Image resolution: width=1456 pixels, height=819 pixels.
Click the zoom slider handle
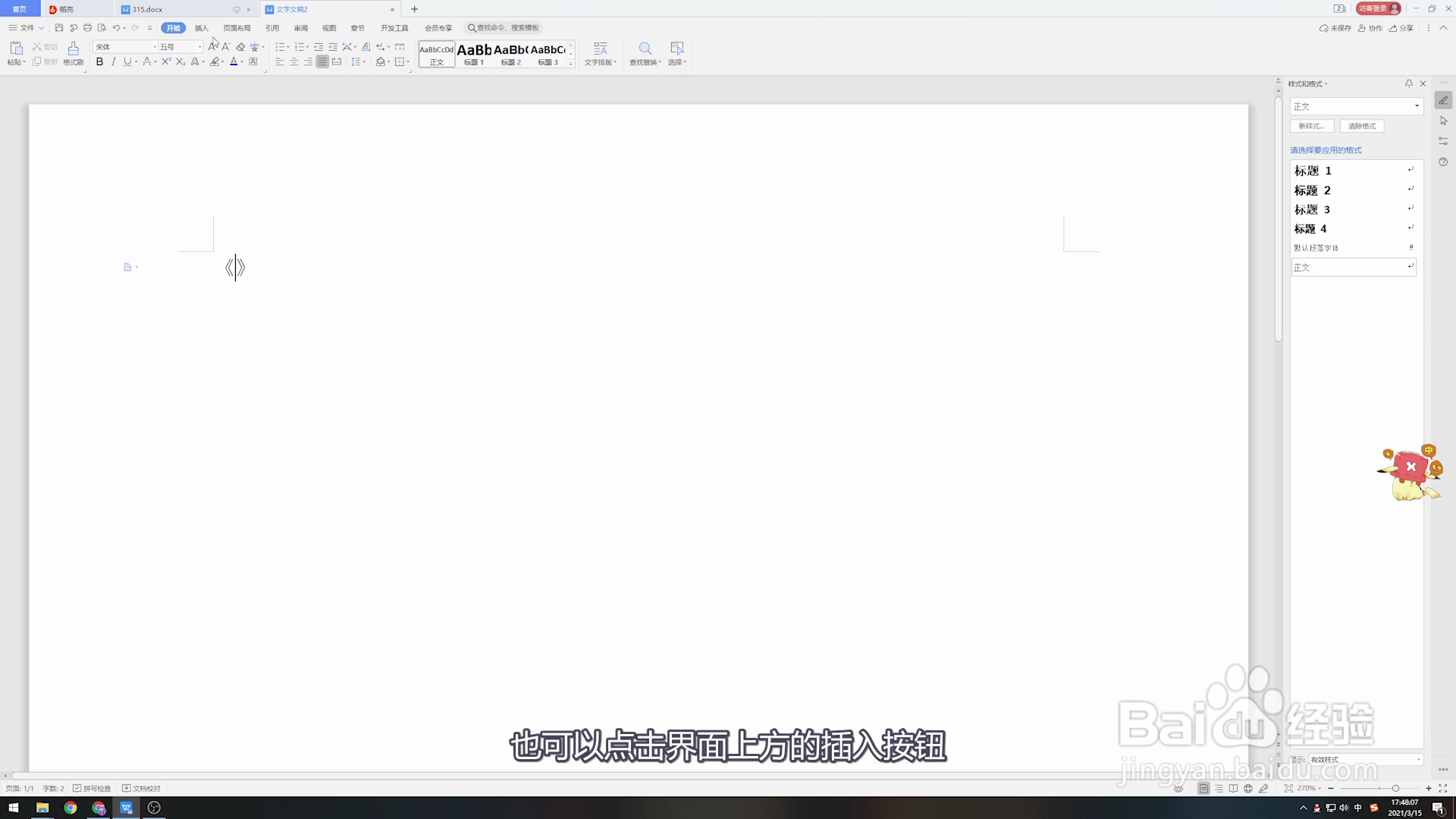pyautogui.click(x=1395, y=789)
